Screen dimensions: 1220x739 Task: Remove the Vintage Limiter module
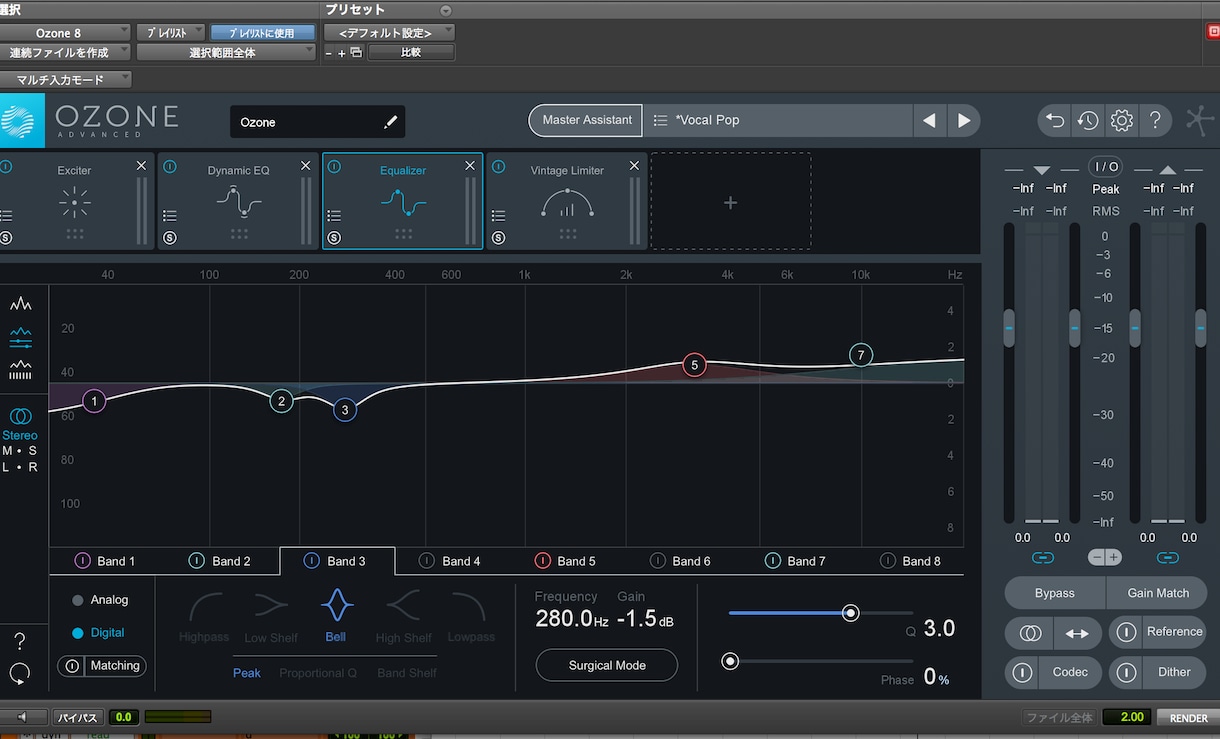(634, 166)
